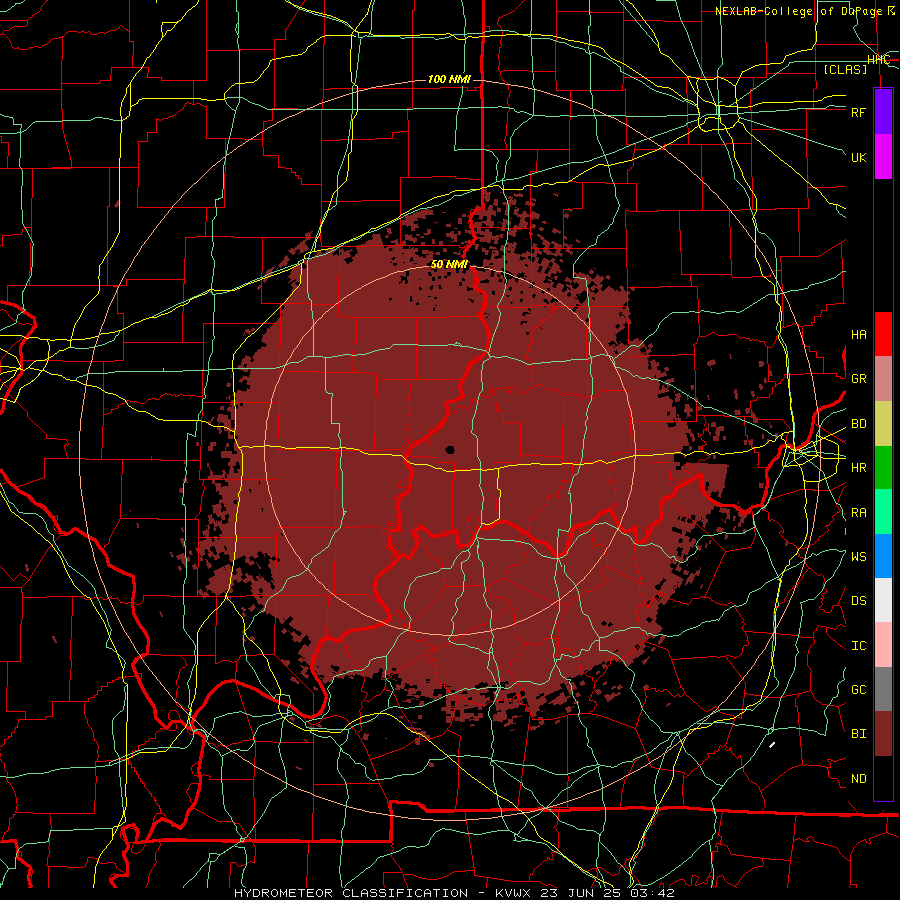Click the GC gray legend swatch
The image size is (900, 900).
(x=883, y=689)
